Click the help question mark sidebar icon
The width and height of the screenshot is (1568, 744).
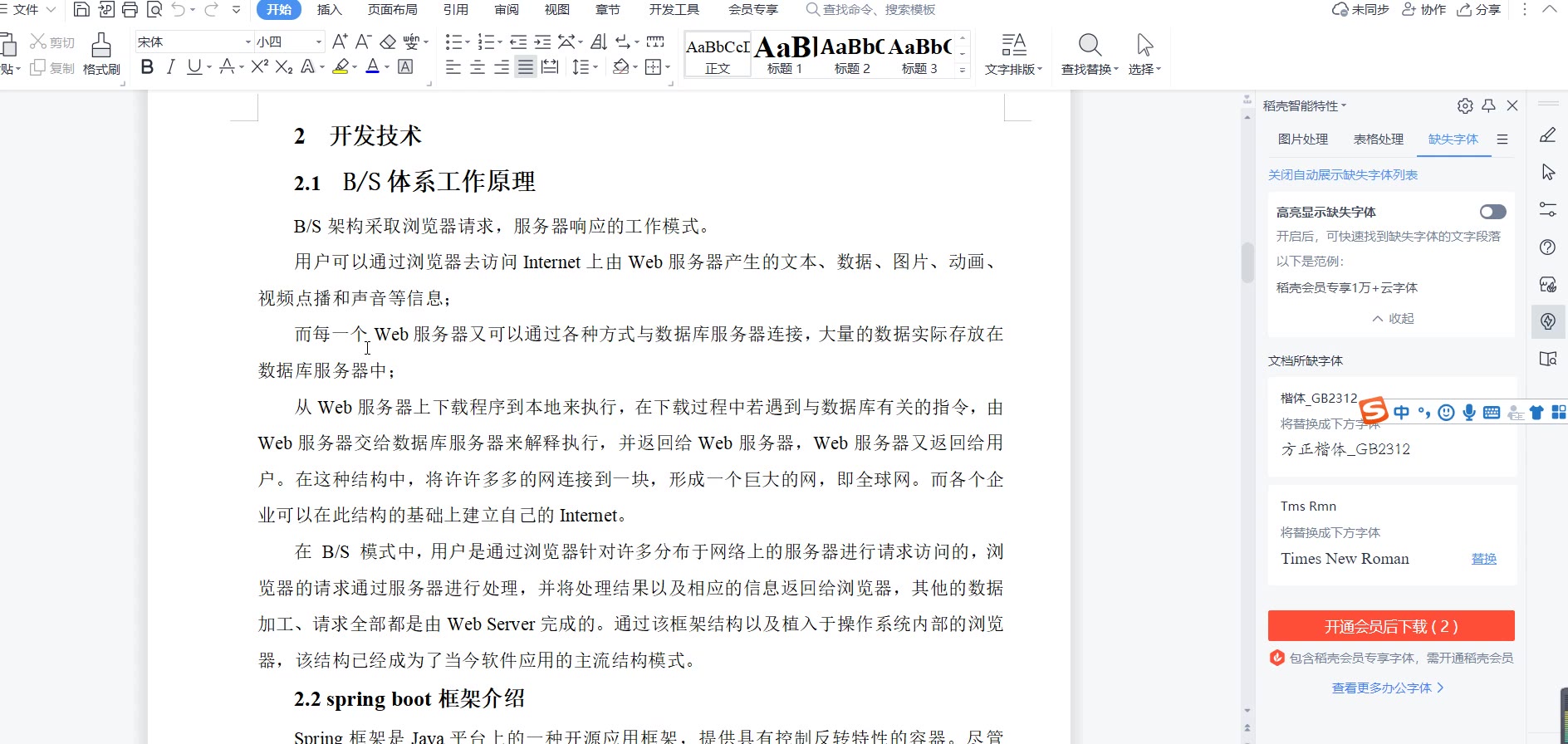click(1548, 247)
